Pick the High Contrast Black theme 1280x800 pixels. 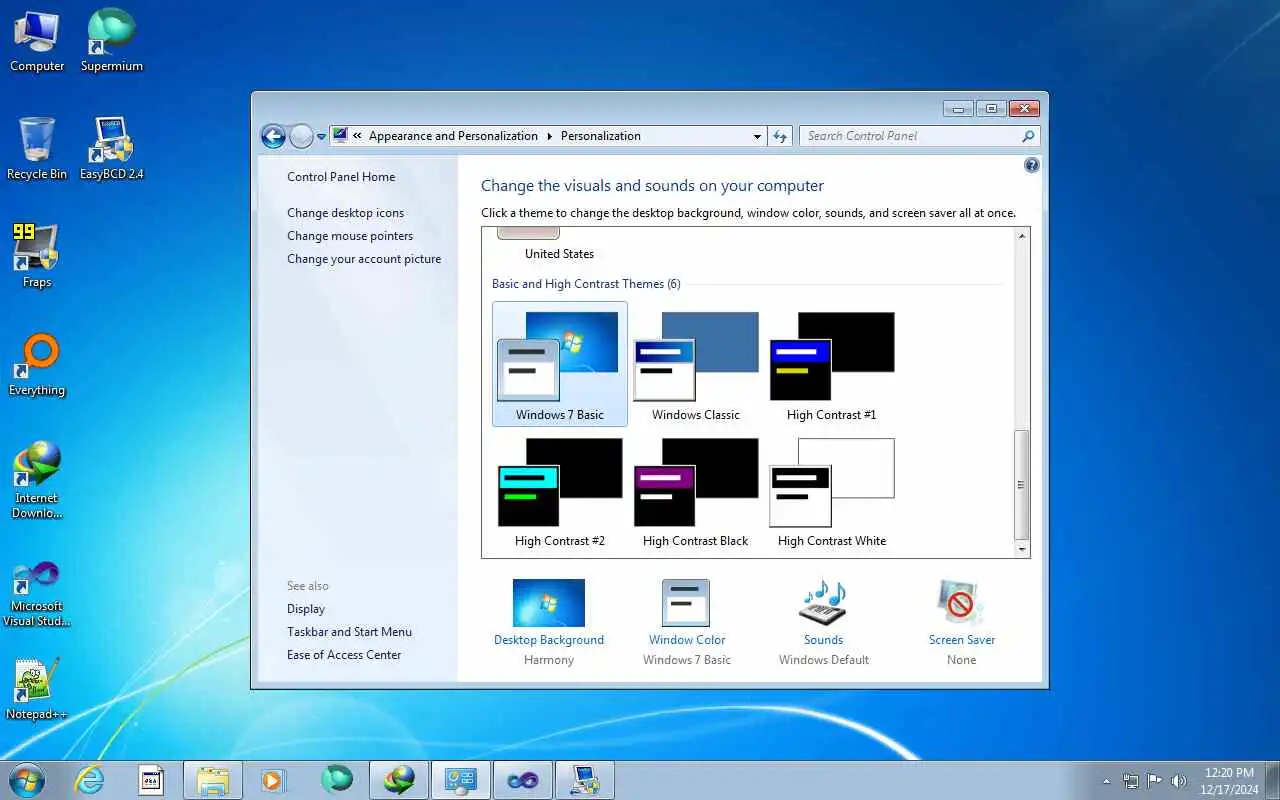point(696,491)
